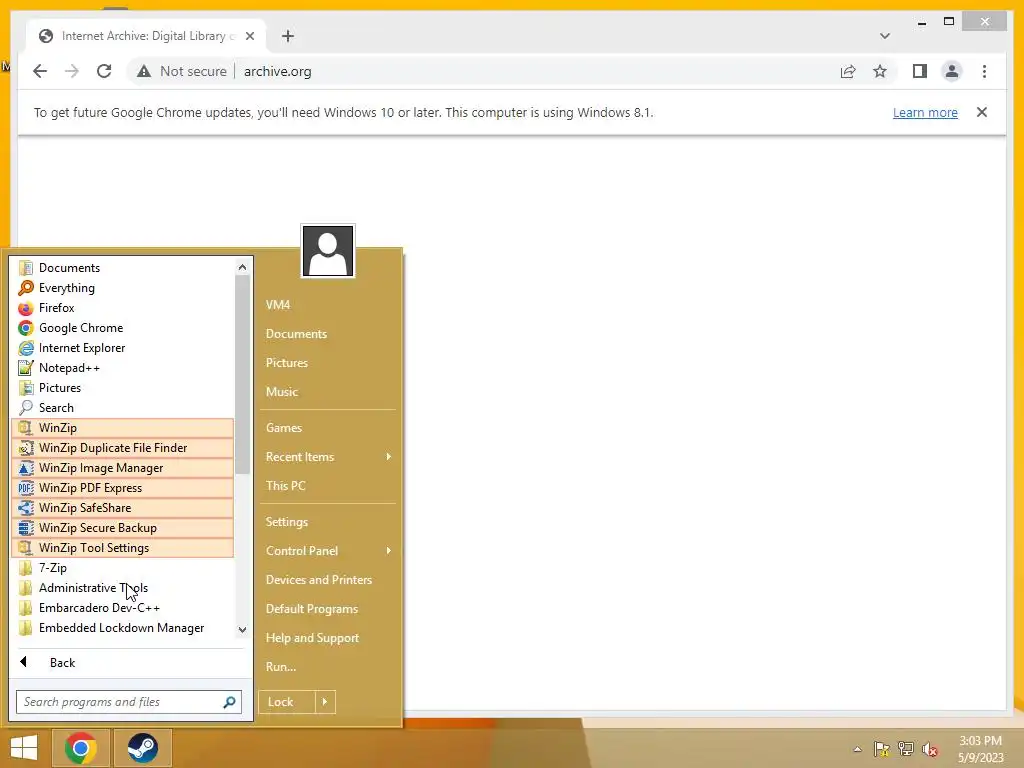The height and width of the screenshot is (768, 1024).
Task: Open Music from the Start menu
Action: 328,392
